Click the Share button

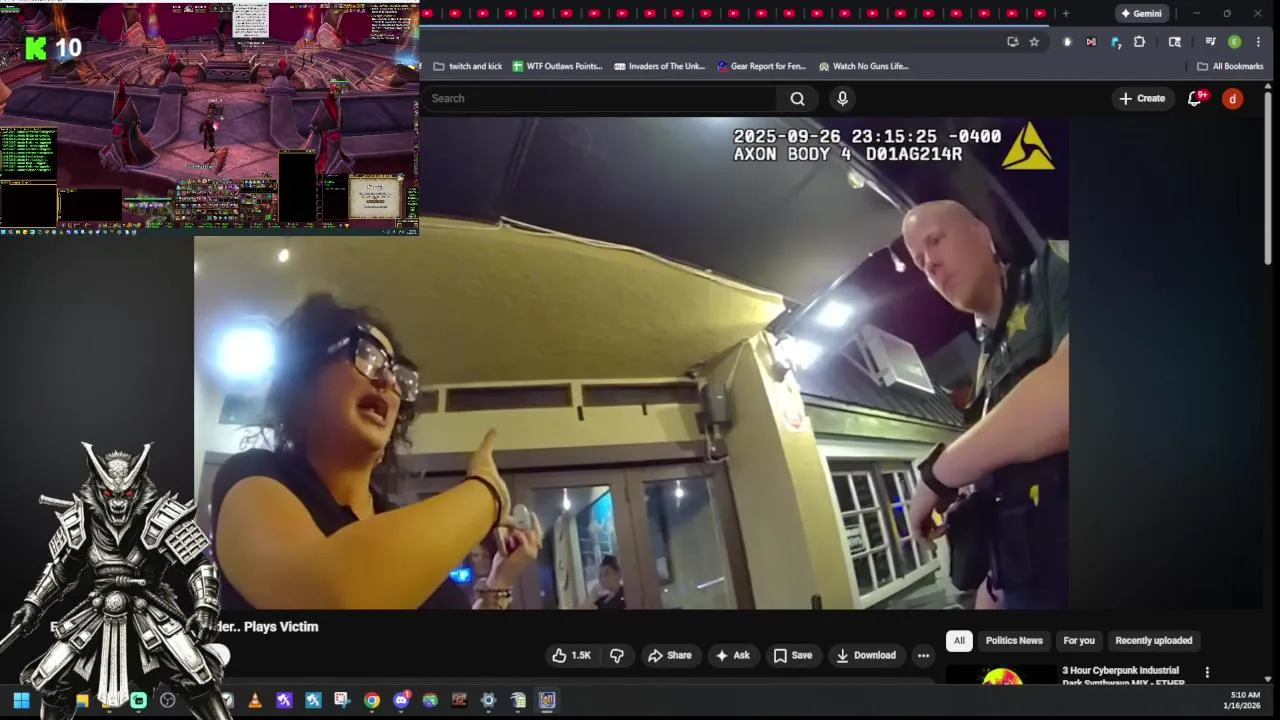click(x=669, y=655)
